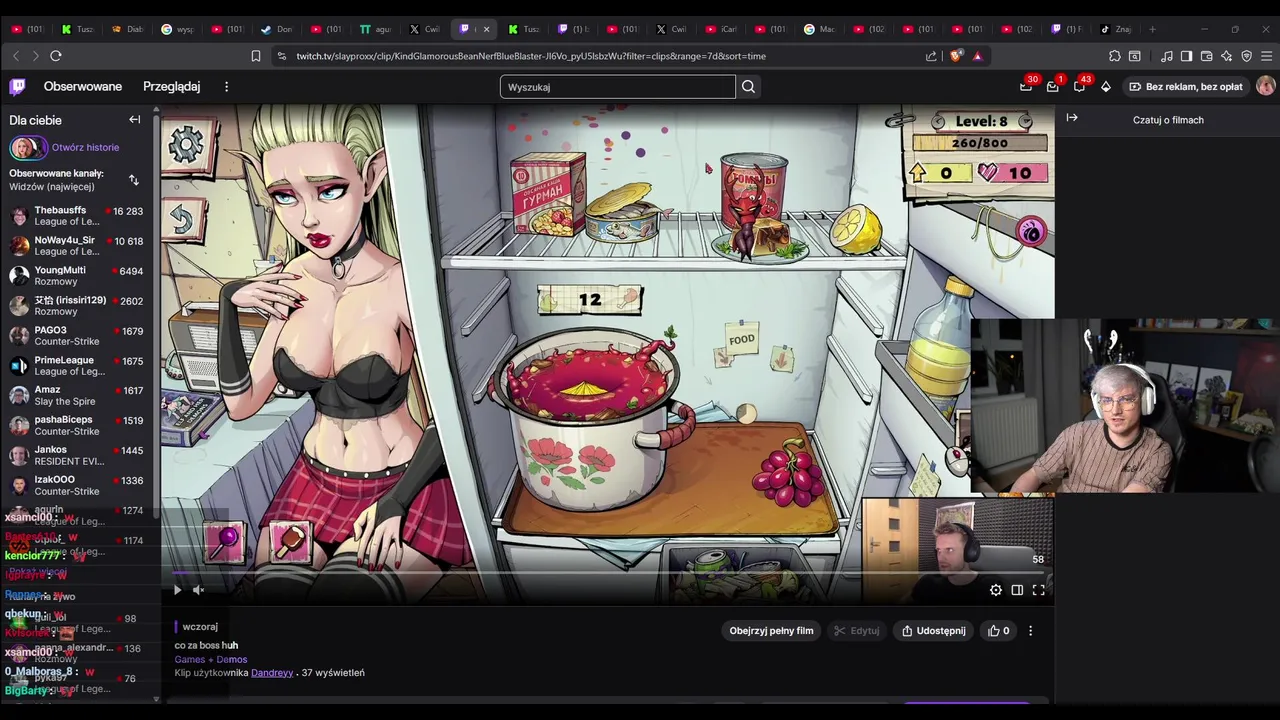Open browser media music-note control
The height and width of the screenshot is (720, 1280).
click(x=1167, y=56)
